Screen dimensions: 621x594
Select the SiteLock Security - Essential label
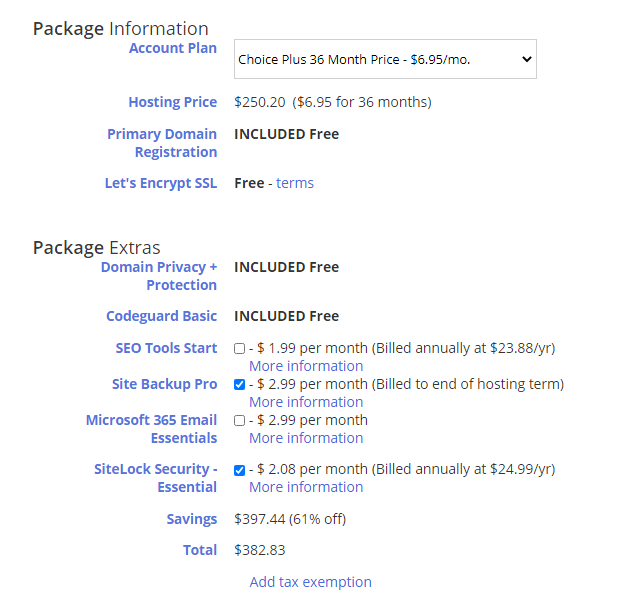[x=158, y=478]
